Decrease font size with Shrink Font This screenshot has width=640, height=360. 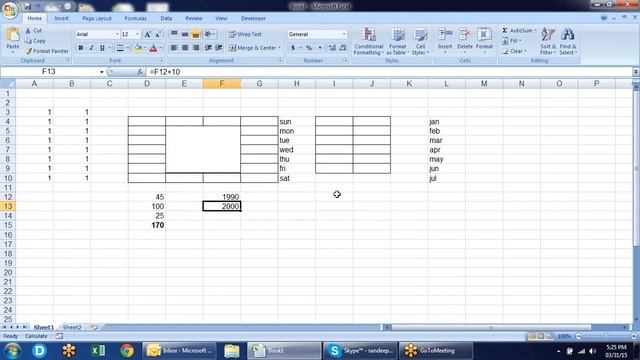[x=158, y=34]
